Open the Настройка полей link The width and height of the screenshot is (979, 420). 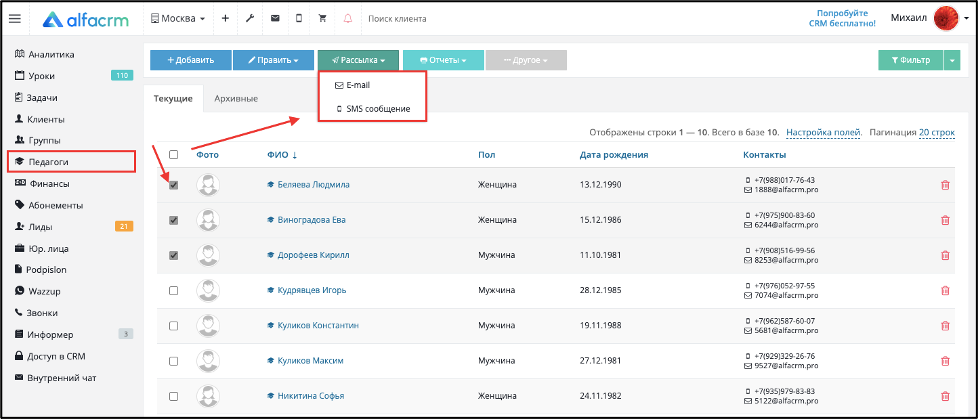[824, 133]
